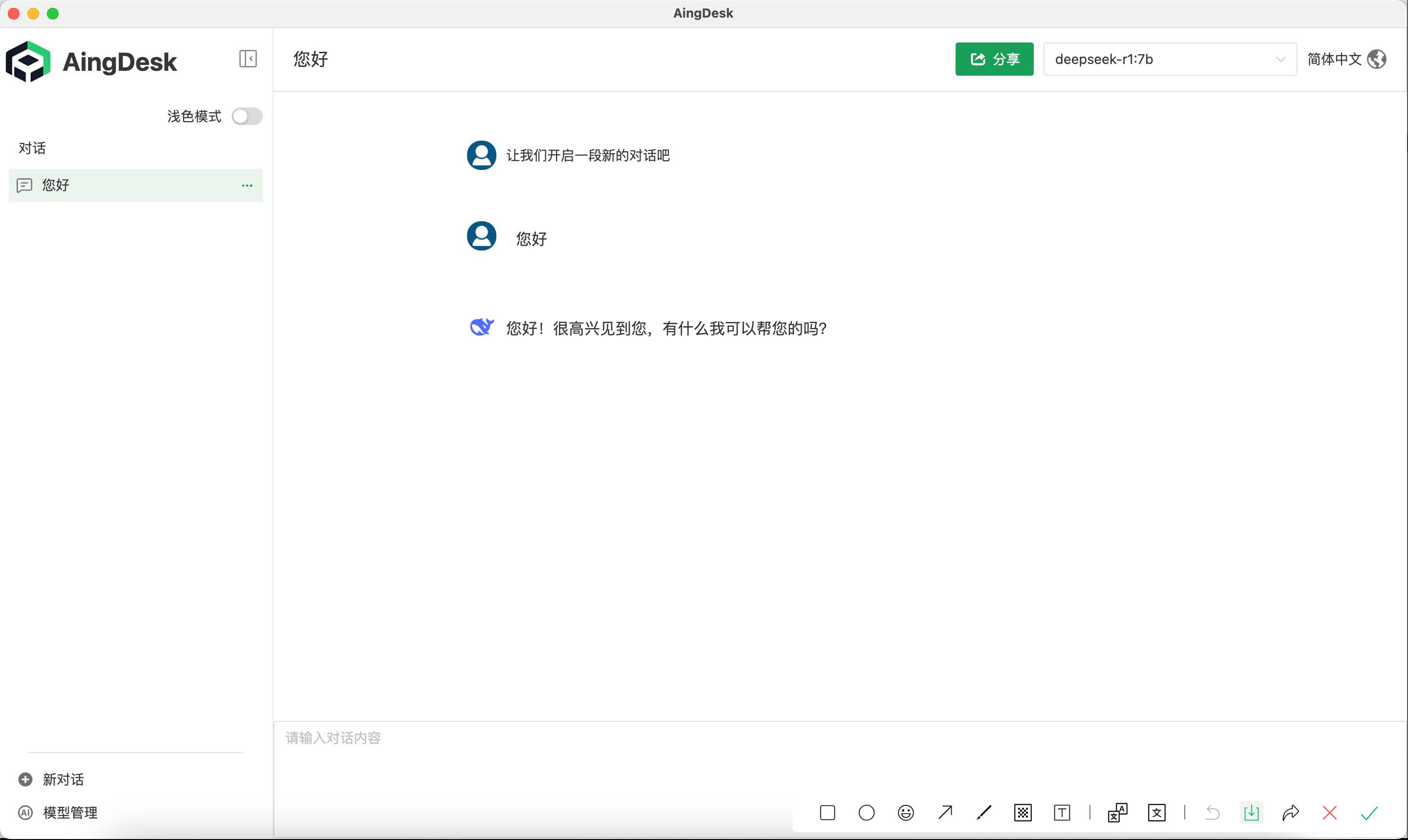
Task: Select the ellipse annotation tool
Action: click(866, 813)
